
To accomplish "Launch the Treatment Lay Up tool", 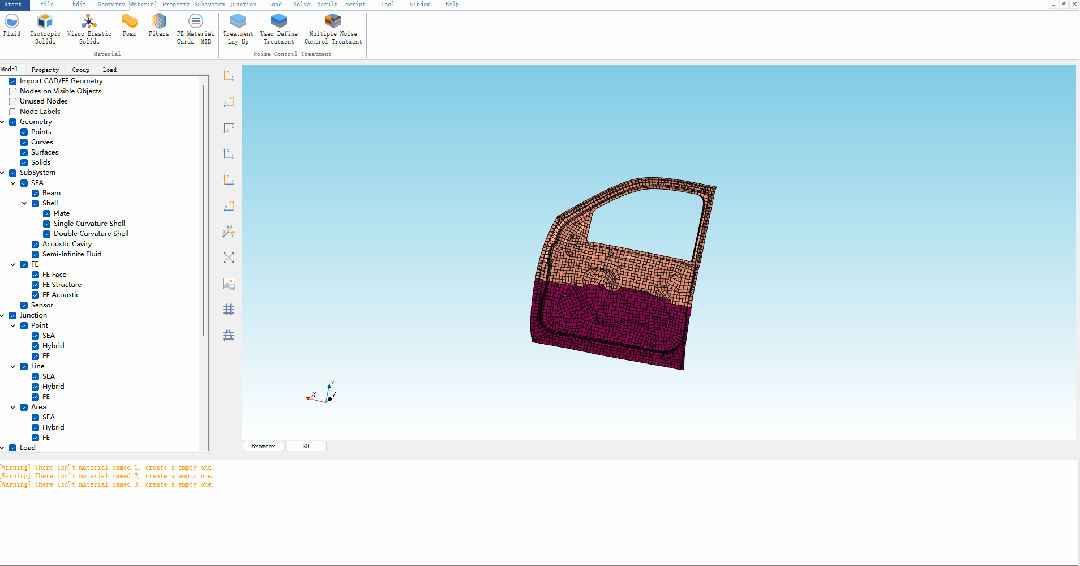I will [238, 29].
